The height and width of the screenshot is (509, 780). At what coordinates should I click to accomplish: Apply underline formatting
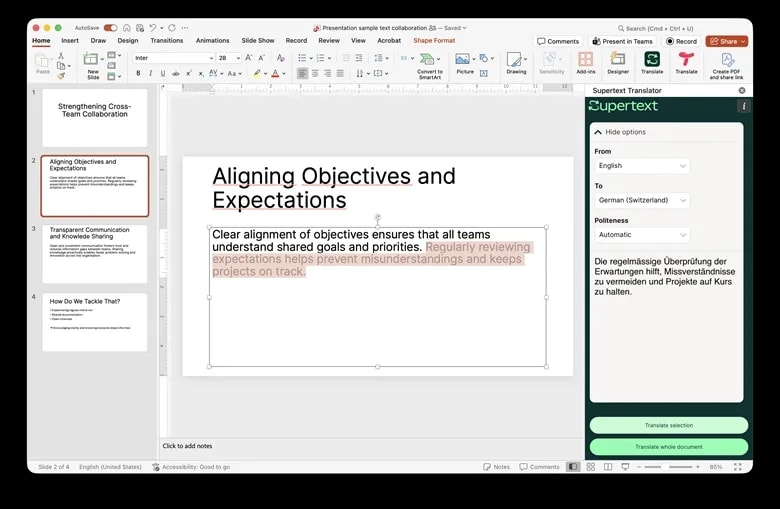[163, 73]
